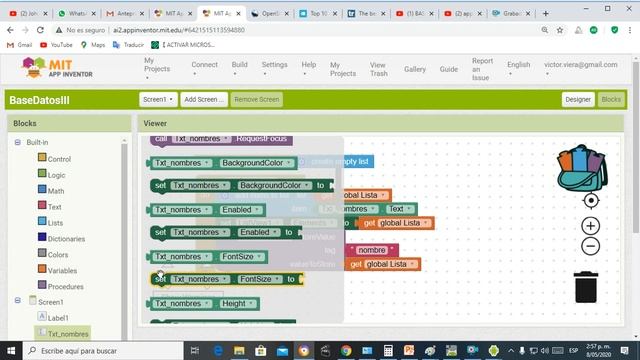Open property dropdown on set FontSize block
The image size is (640, 360).
click(x=260, y=279)
